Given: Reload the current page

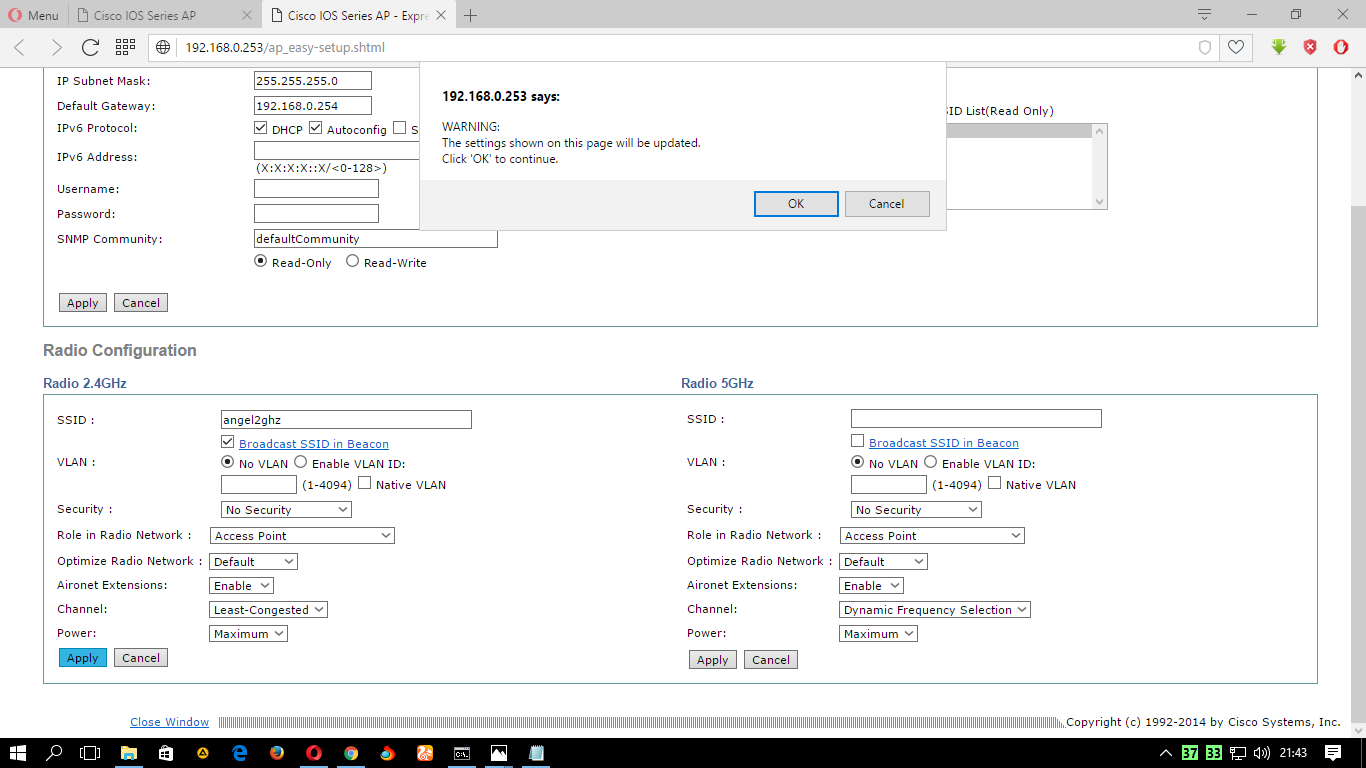Looking at the screenshot, I should pyautogui.click(x=90, y=47).
